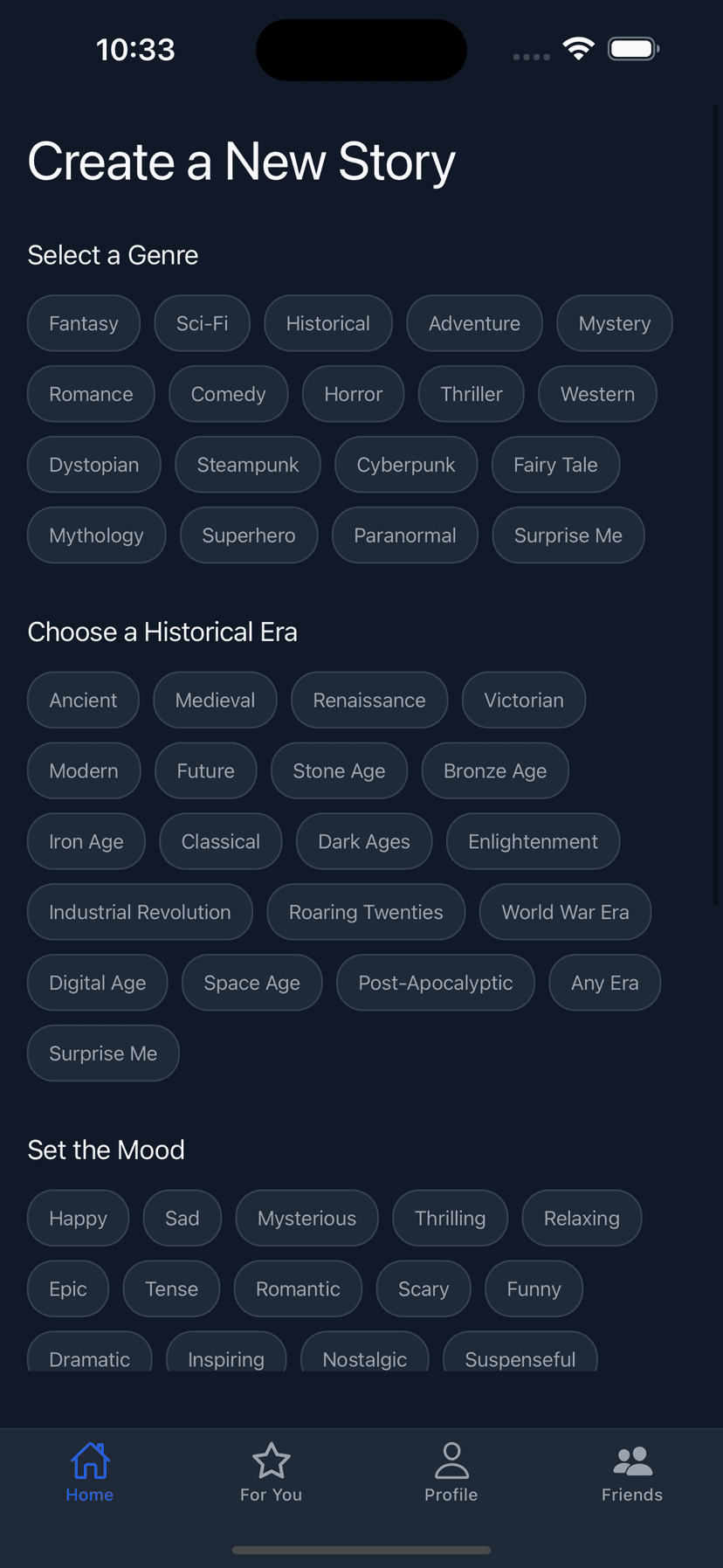Tap the Wi-Fi status icon
723x1568 pixels.
pyautogui.click(x=578, y=49)
